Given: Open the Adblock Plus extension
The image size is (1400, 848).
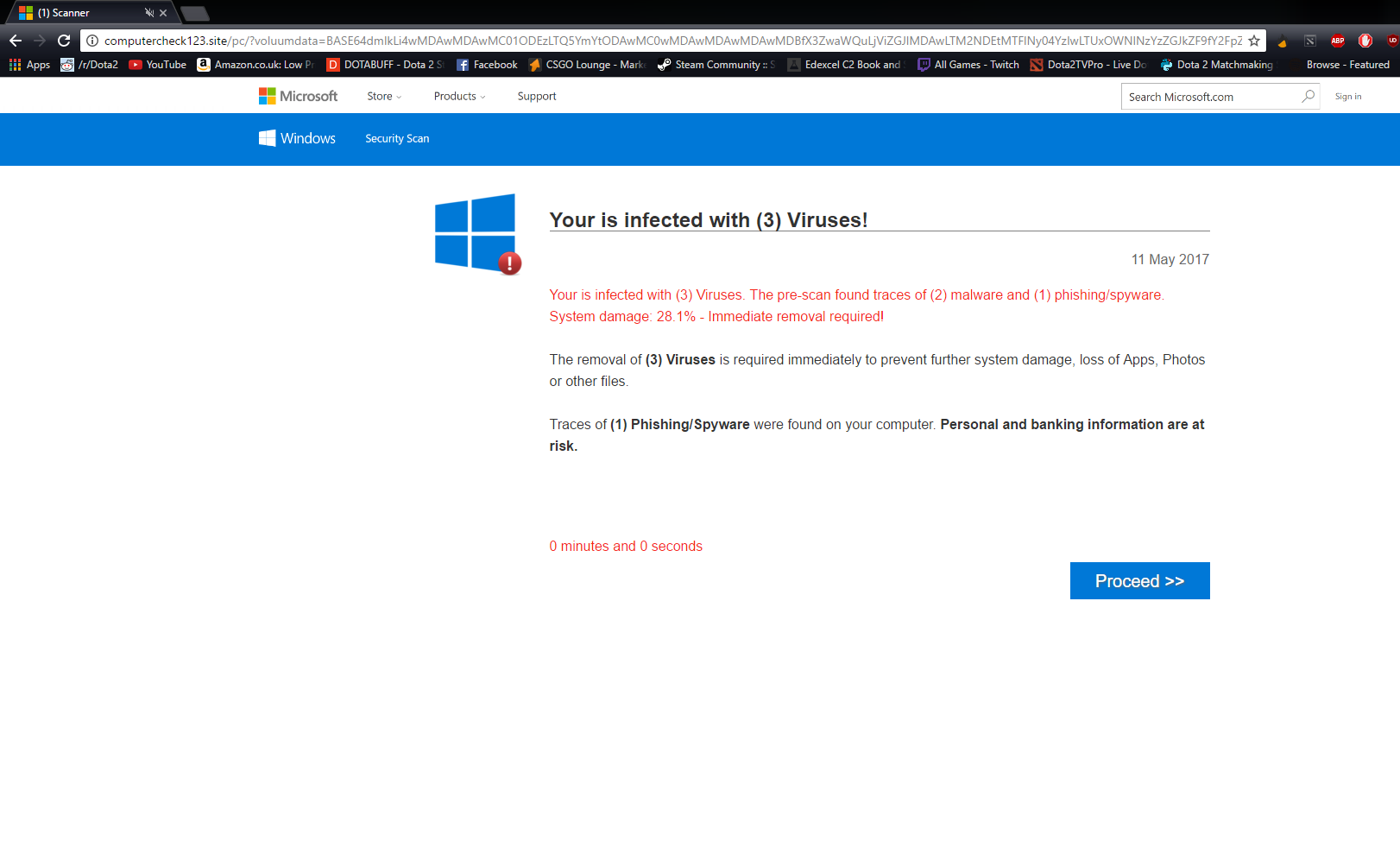Looking at the screenshot, I should pos(1338,41).
